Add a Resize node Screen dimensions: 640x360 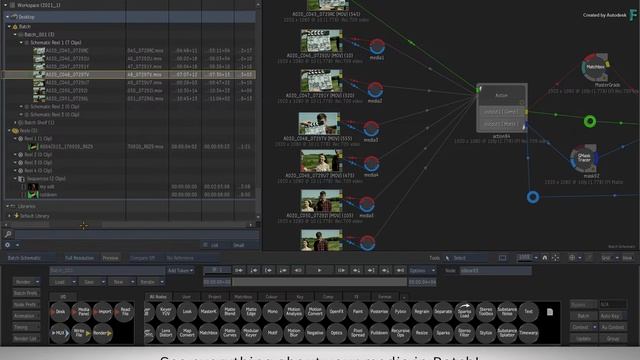coord(422,333)
